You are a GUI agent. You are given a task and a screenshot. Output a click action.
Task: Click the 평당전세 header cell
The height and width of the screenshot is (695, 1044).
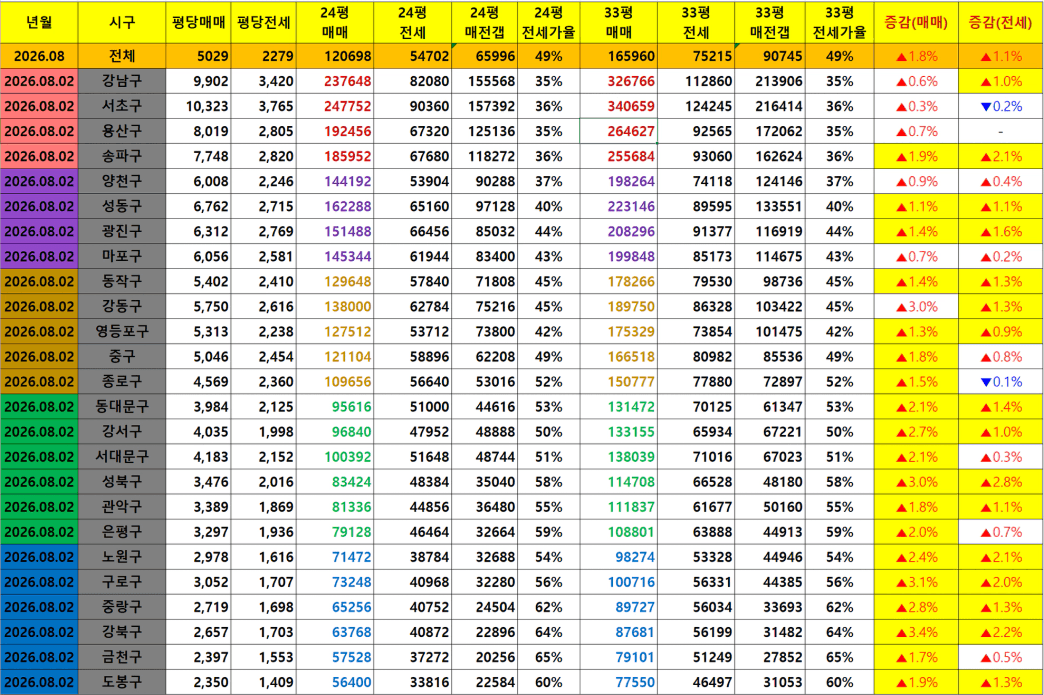(x=264, y=23)
